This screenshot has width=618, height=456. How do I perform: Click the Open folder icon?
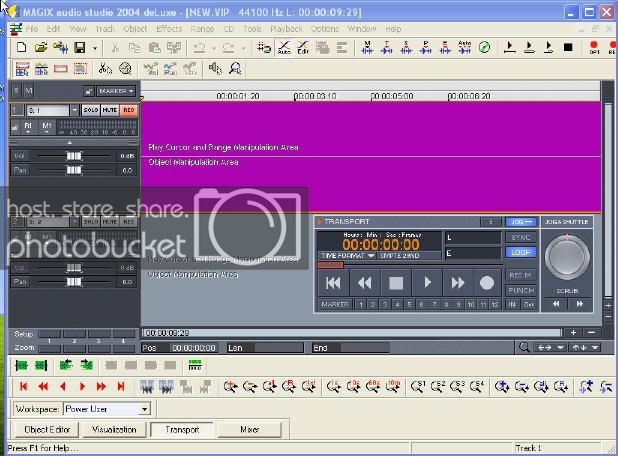click(41, 48)
